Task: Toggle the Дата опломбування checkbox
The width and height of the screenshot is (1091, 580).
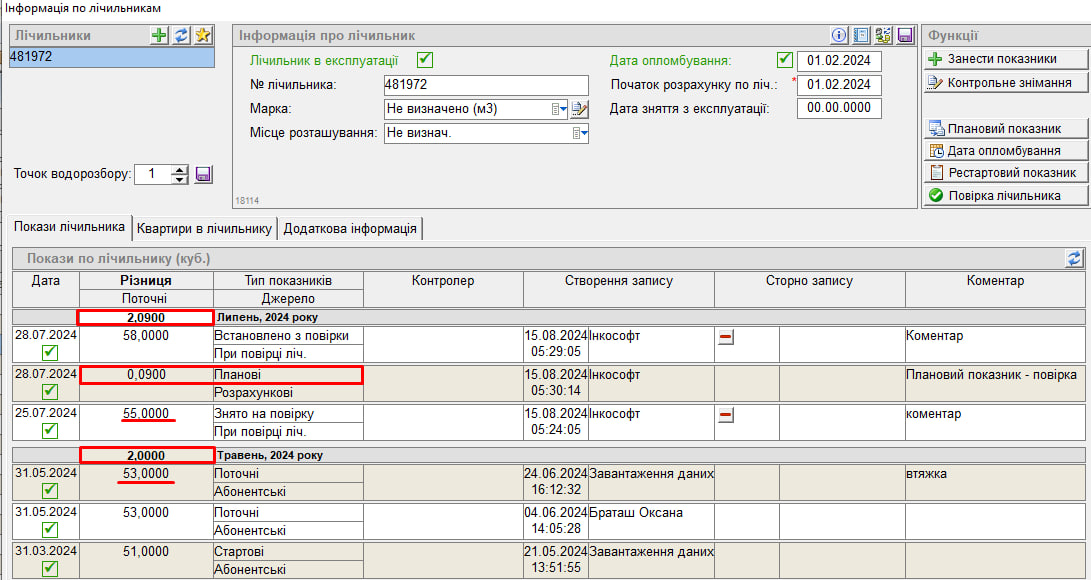Action: click(x=785, y=60)
